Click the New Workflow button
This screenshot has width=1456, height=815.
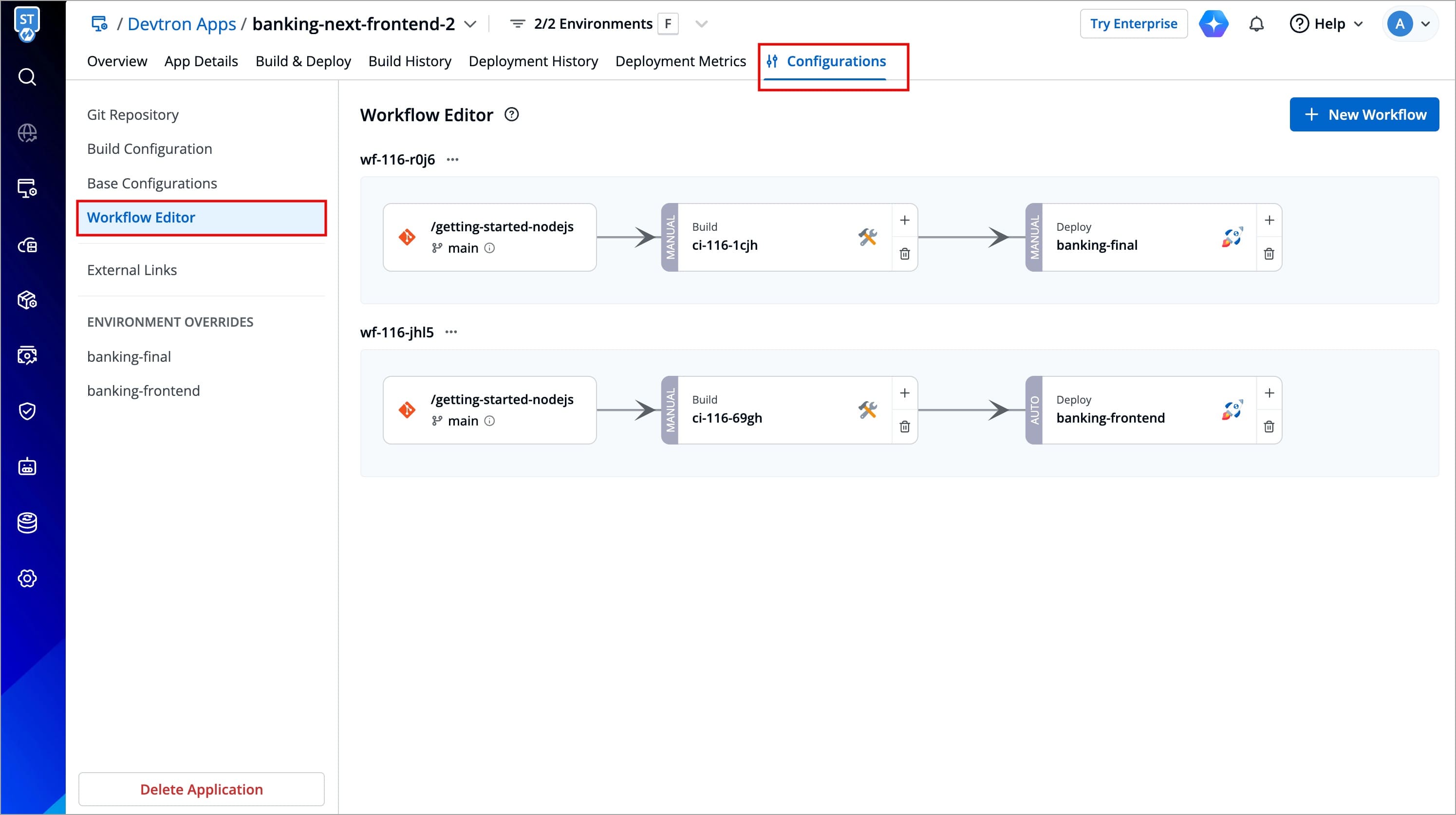tap(1364, 115)
